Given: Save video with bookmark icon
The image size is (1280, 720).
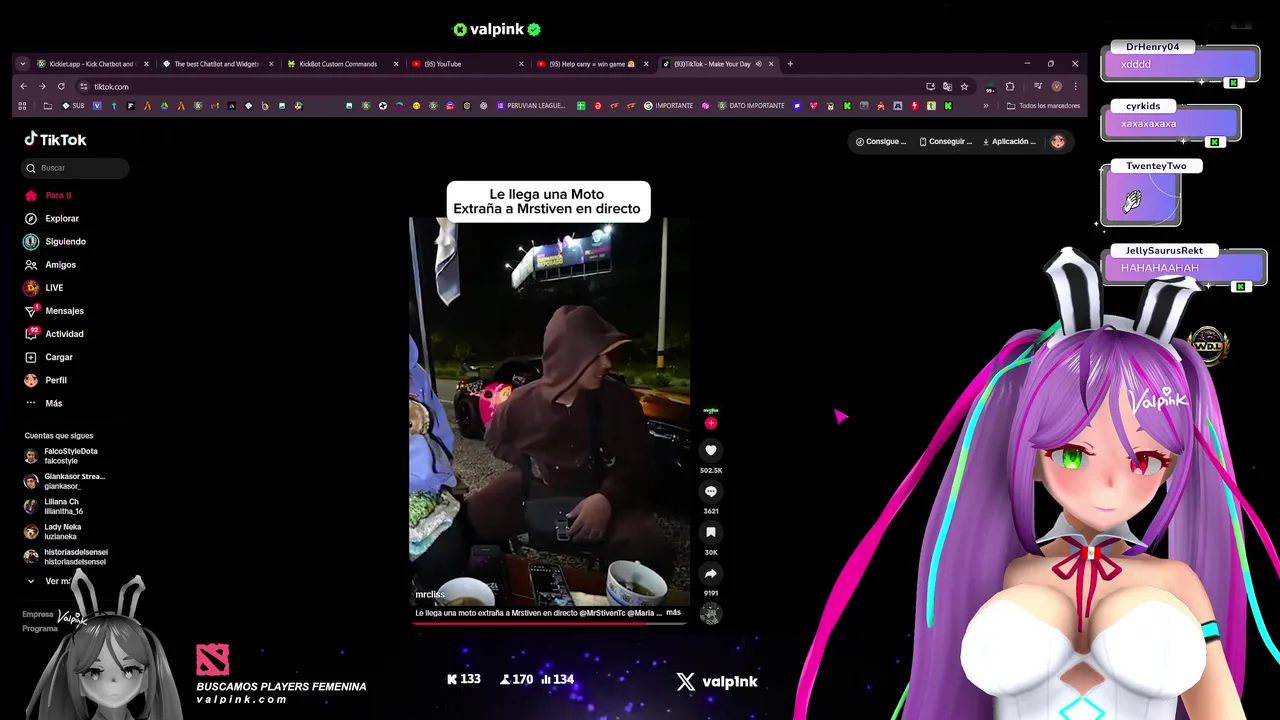Looking at the screenshot, I should (711, 532).
